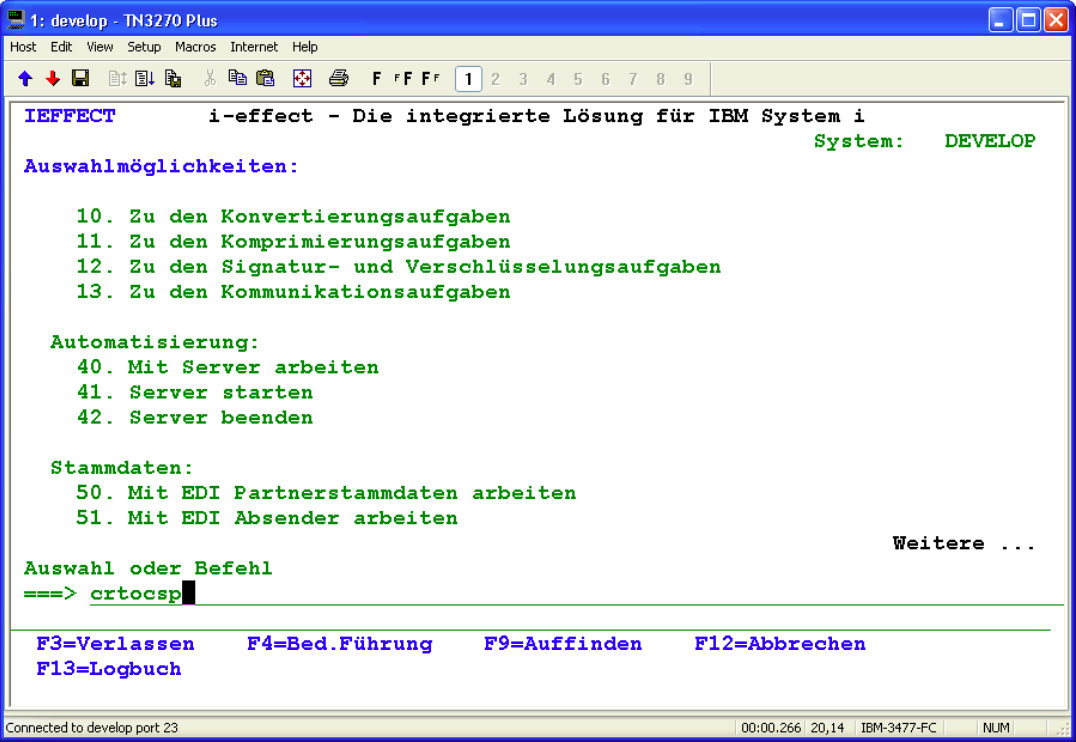Click the blue up arrow toolbar icon
The height and width of the screenshot is (742, 1076).
(x=25, y=79)
